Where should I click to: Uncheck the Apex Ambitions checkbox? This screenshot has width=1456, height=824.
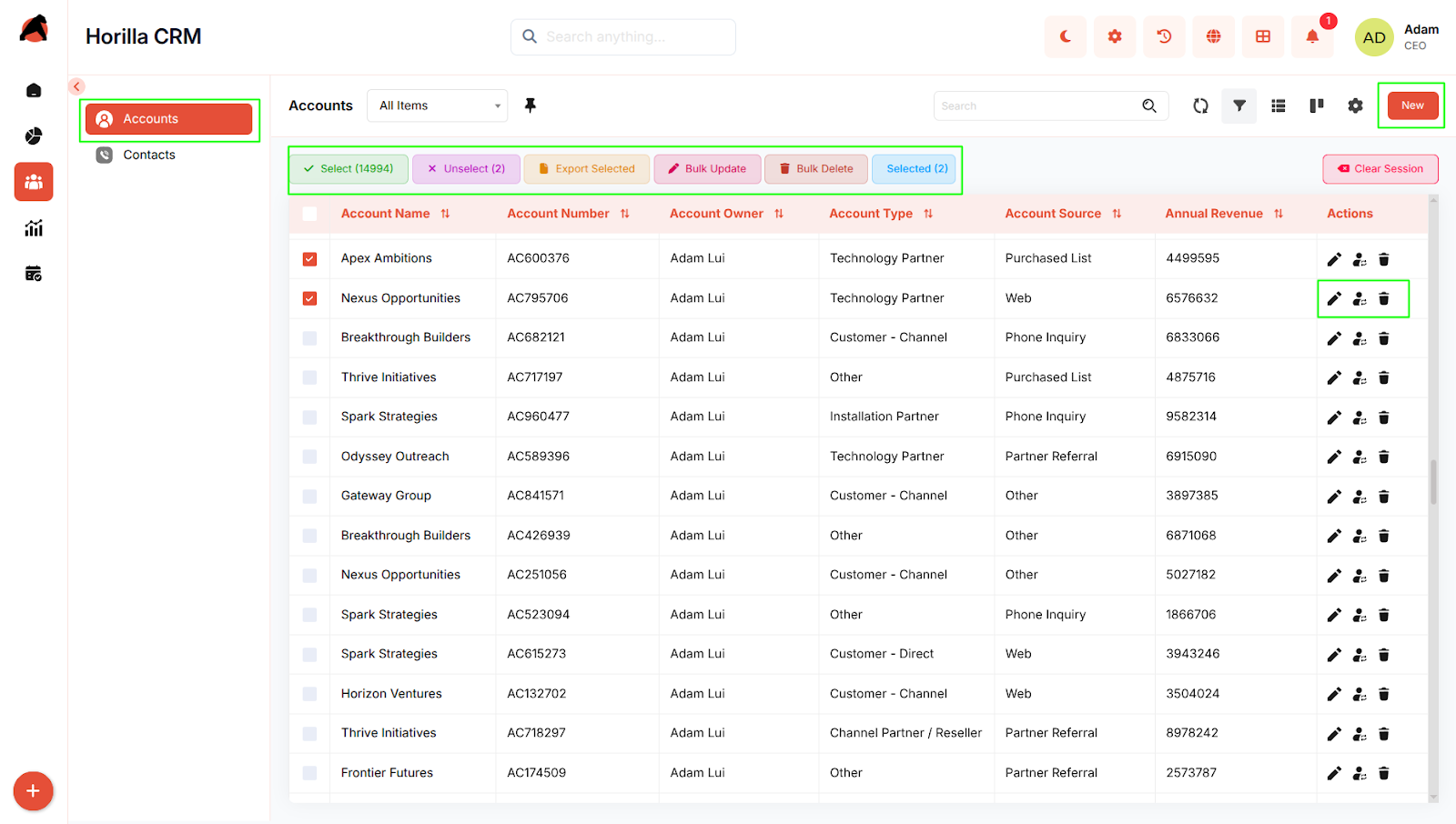click(x=309, y=259)
